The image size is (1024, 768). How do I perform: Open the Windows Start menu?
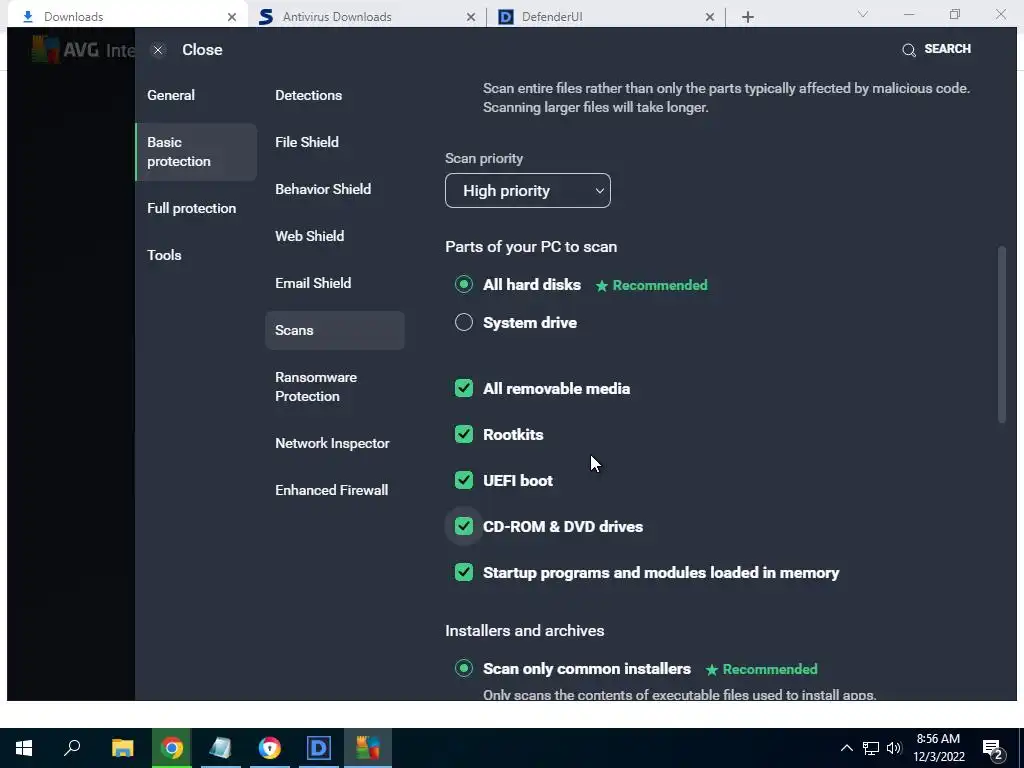24,748
